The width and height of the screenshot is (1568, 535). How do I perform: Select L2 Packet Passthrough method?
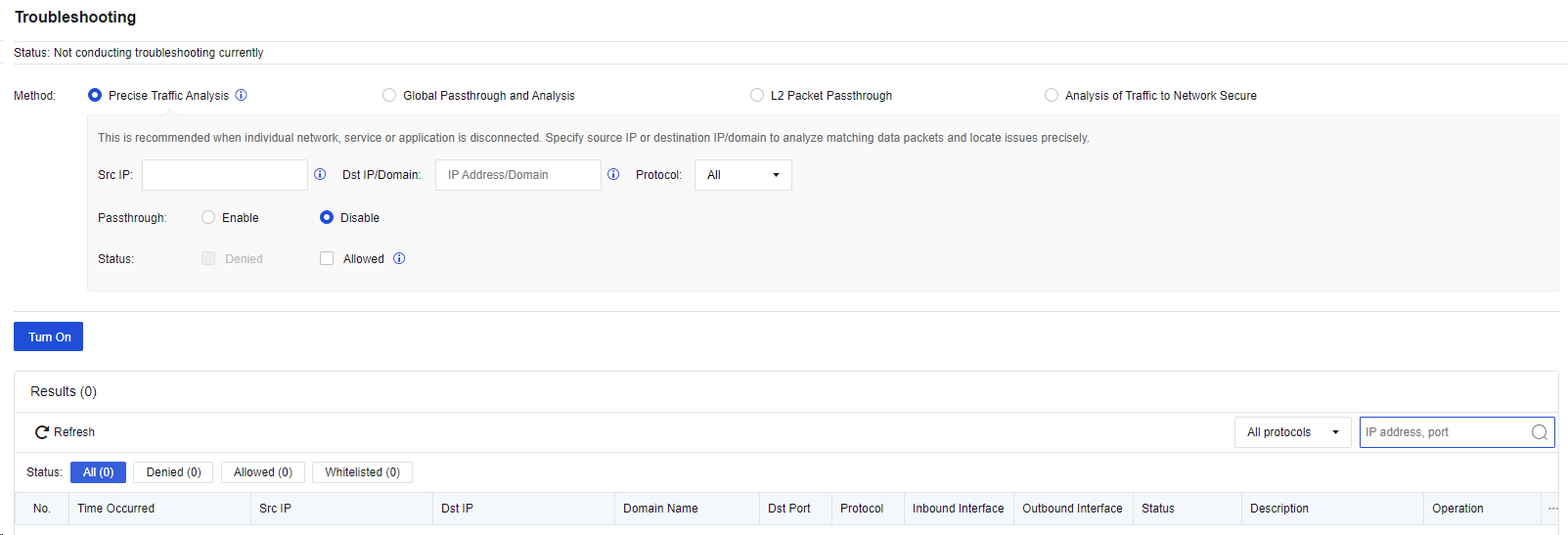click(757, 95)
